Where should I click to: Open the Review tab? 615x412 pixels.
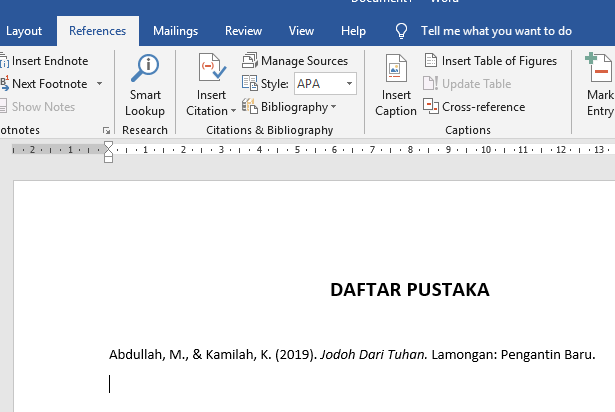click(243, 31)
